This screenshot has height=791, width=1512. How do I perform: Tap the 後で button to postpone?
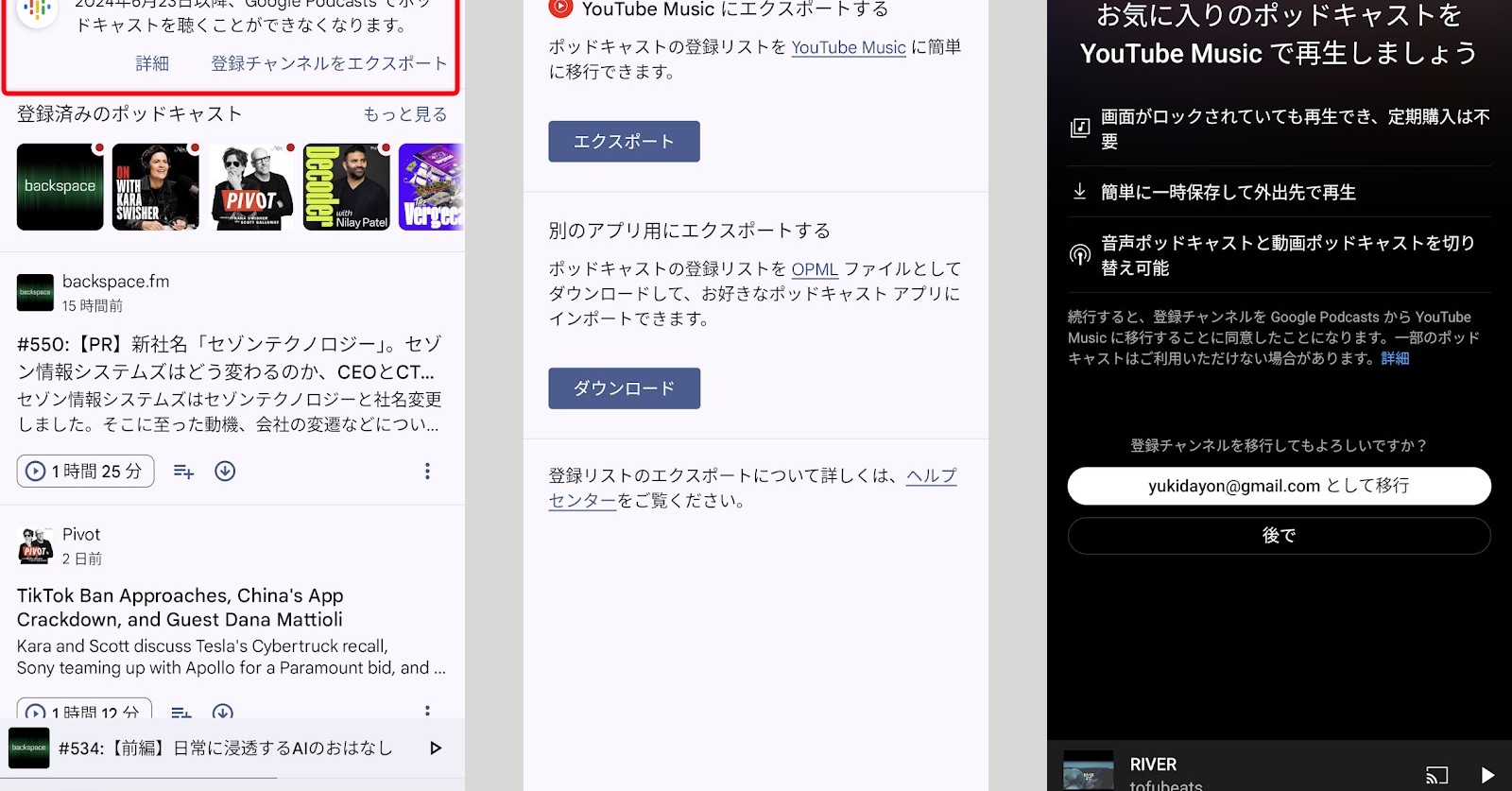(1279, 536)
